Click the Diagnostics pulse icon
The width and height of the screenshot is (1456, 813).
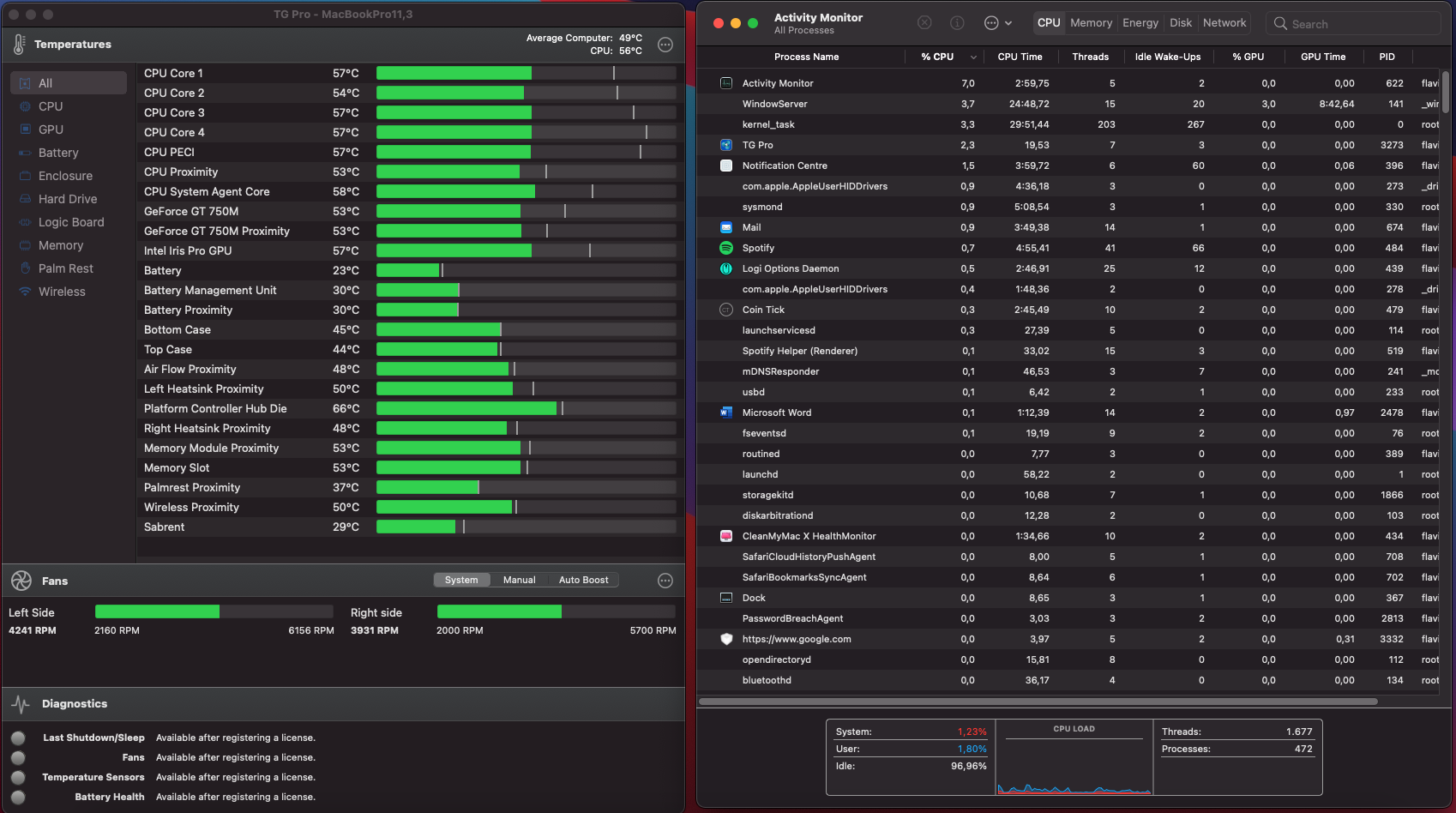point(21,704)
